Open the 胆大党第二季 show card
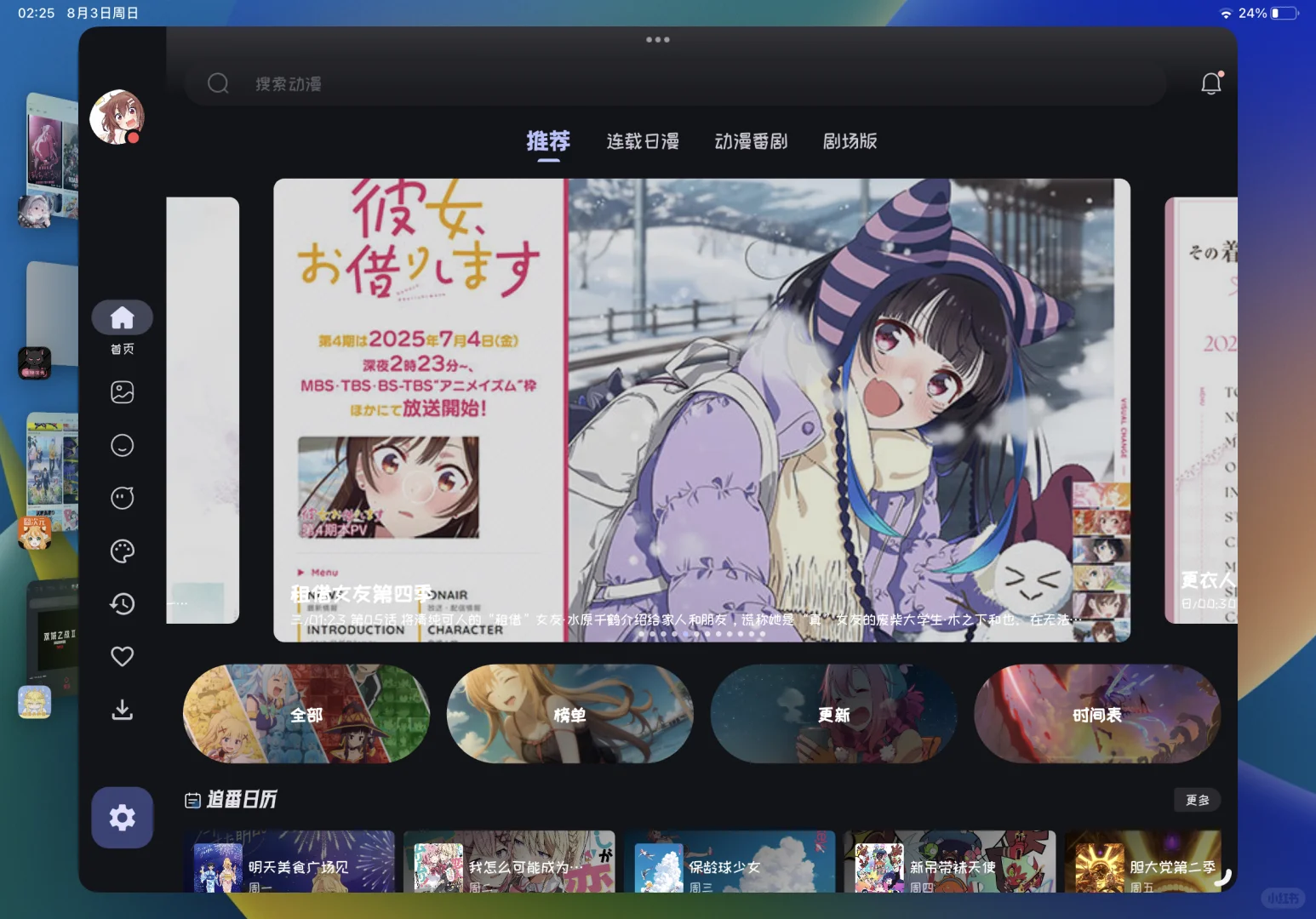This screenshot has height=919, width=1316. click(x=1143, y=862)
